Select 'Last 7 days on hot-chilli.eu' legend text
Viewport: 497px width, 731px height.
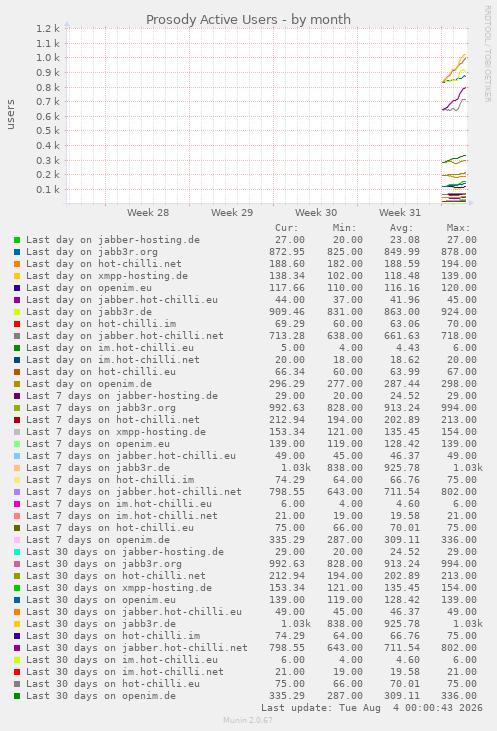point(110,528)
